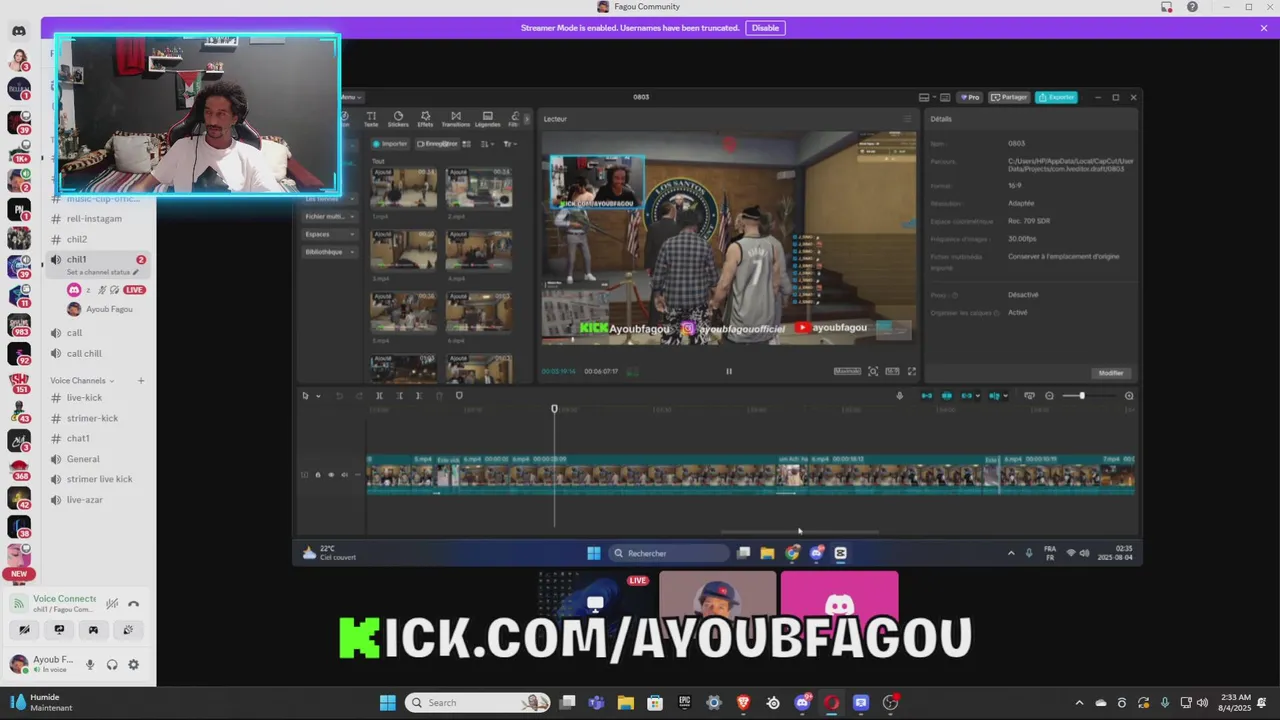Open the Discord inbox icon in title bar

point(1166,7)
